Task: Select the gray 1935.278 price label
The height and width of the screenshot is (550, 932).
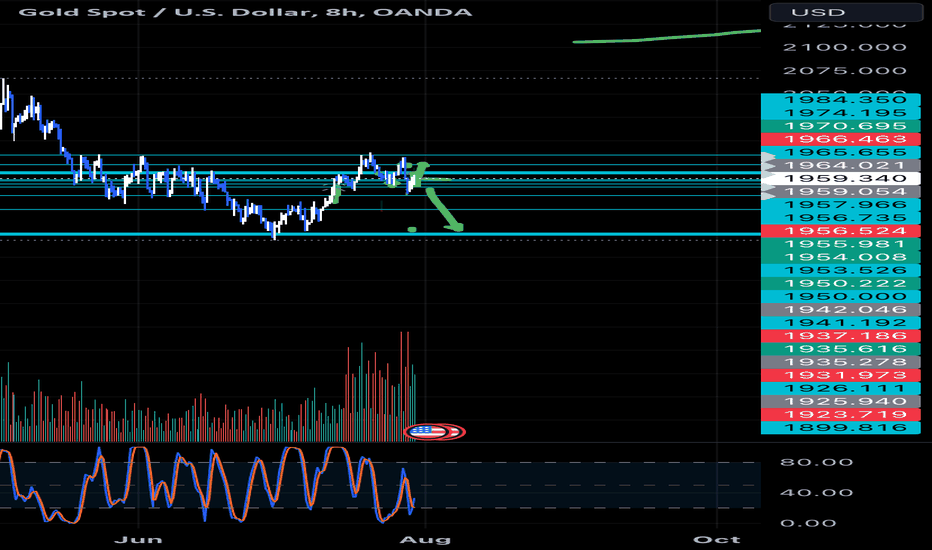Action: pyautogui.click(x=840, y=362)
